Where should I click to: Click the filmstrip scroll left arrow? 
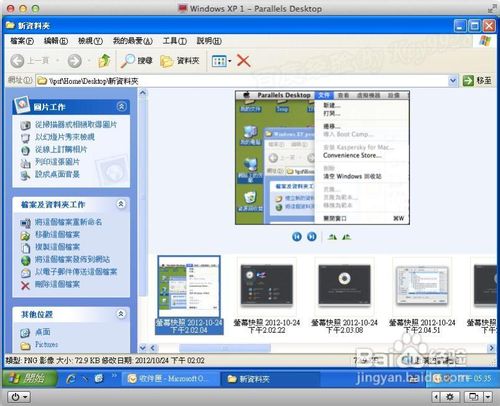tap(153, 348)
